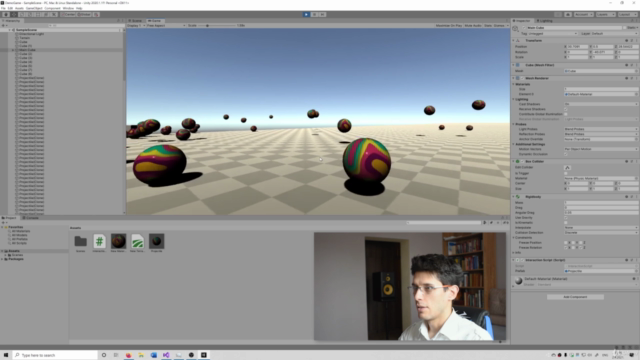Click the Add Component button
The height and width of the screenshot is (360, 640).
pos(575,297)
